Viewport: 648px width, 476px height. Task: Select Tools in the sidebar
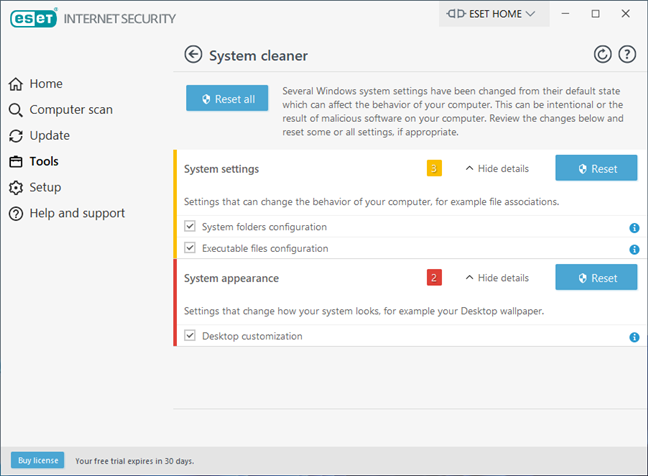click(44, 161)
